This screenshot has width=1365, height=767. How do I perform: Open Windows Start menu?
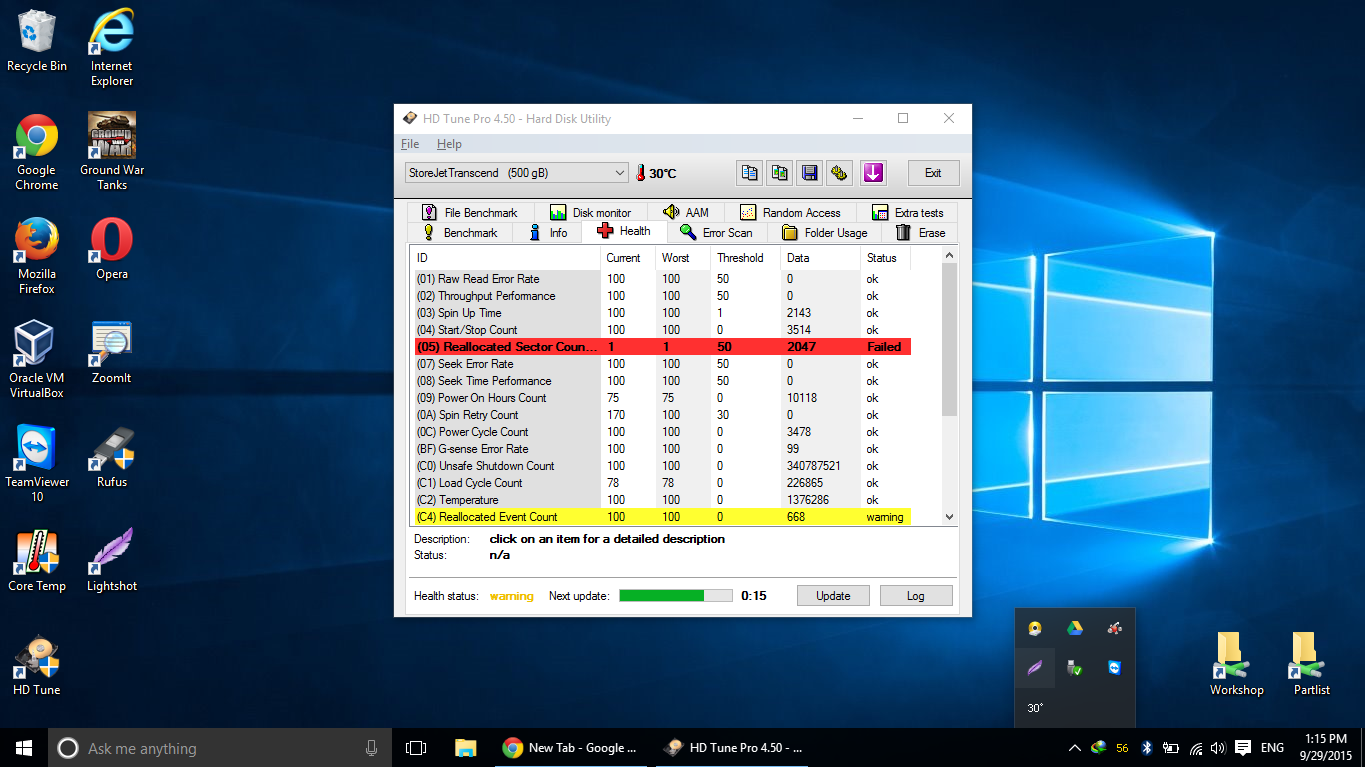(24, 748)
